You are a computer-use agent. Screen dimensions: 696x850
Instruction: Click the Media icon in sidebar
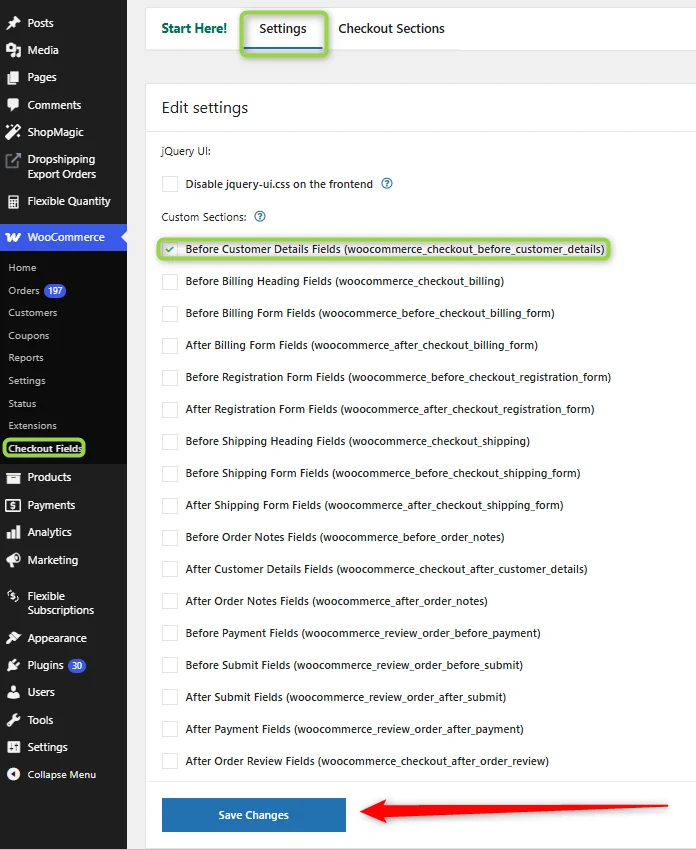click(x=13, y=50)
